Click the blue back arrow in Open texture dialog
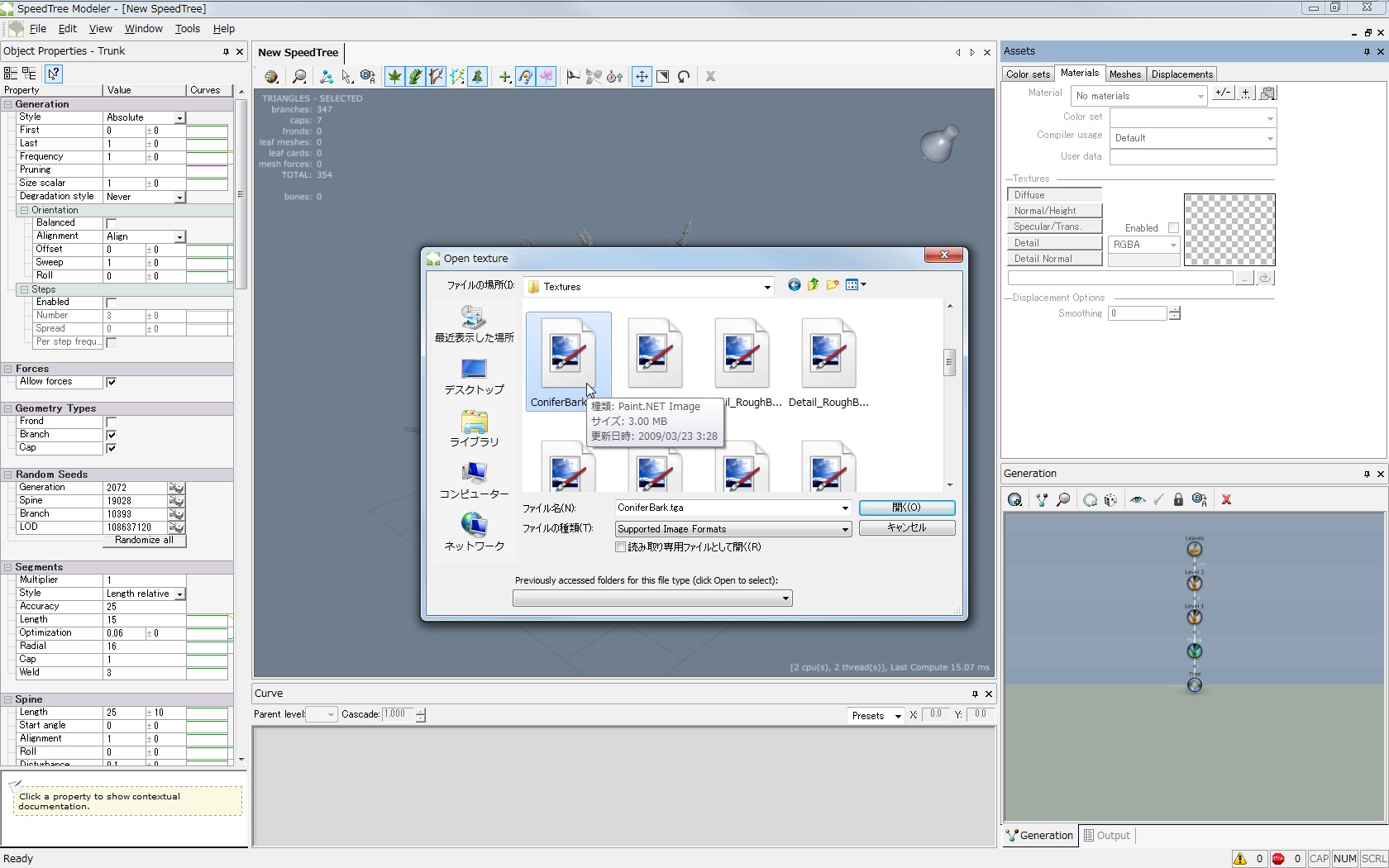This screenshot has width=1389, height=868. (794, 285)
